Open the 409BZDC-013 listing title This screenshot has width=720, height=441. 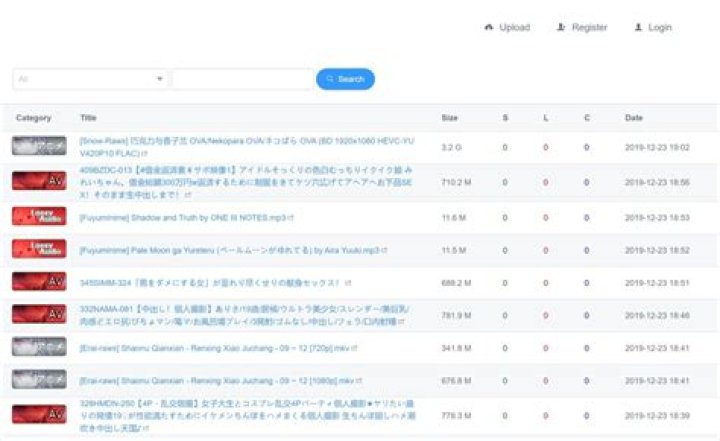click(246, 182)
